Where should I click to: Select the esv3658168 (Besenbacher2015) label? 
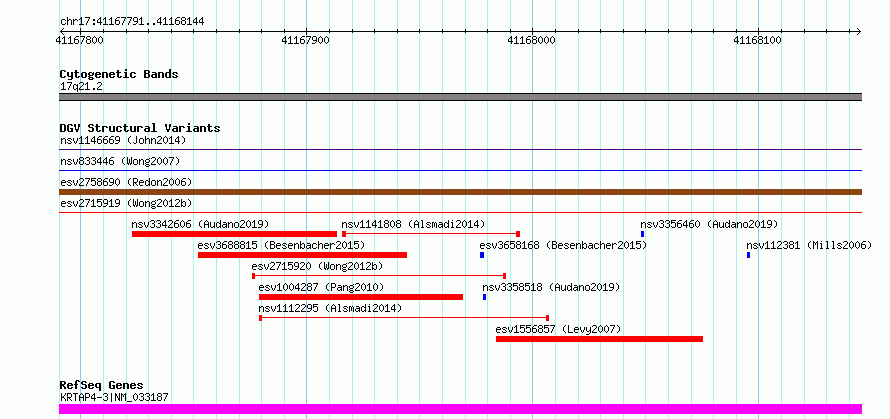pos(563,245)
